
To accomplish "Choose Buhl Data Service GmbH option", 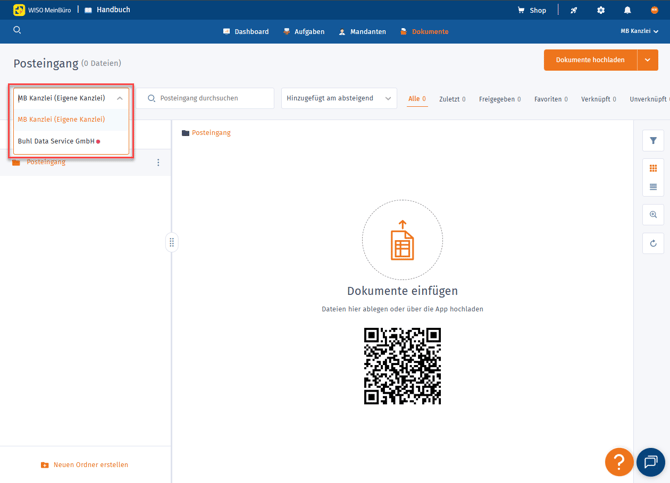I will (71, 141).
